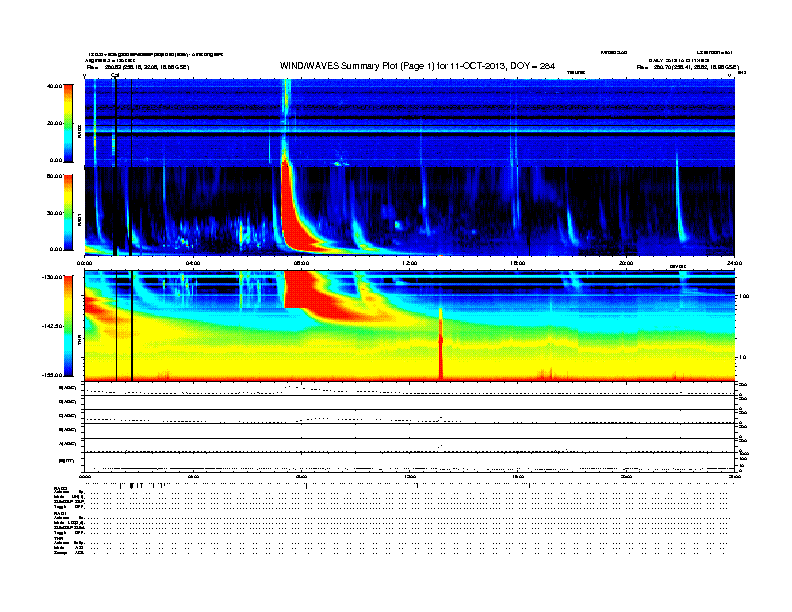
Task: Click the 40.00 label on RAD2 scale
Action: point(55,86)
